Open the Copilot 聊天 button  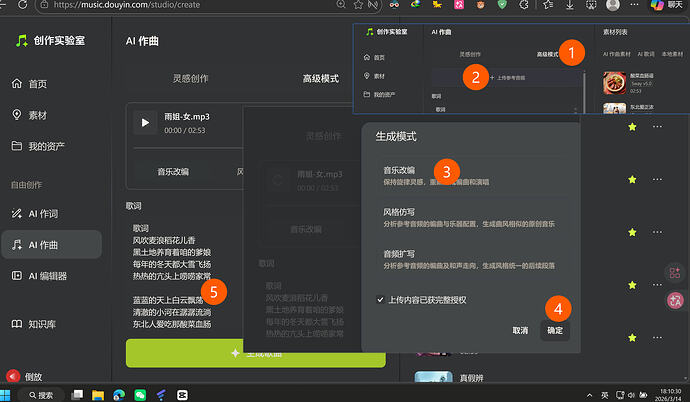(668, 5)
